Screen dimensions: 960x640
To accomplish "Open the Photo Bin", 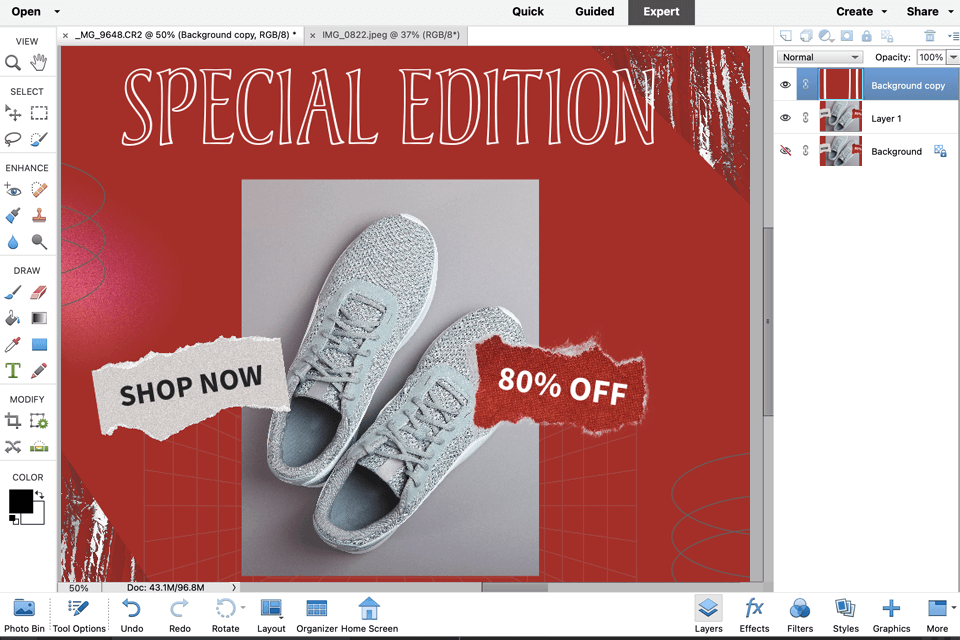I will point(24,616).
